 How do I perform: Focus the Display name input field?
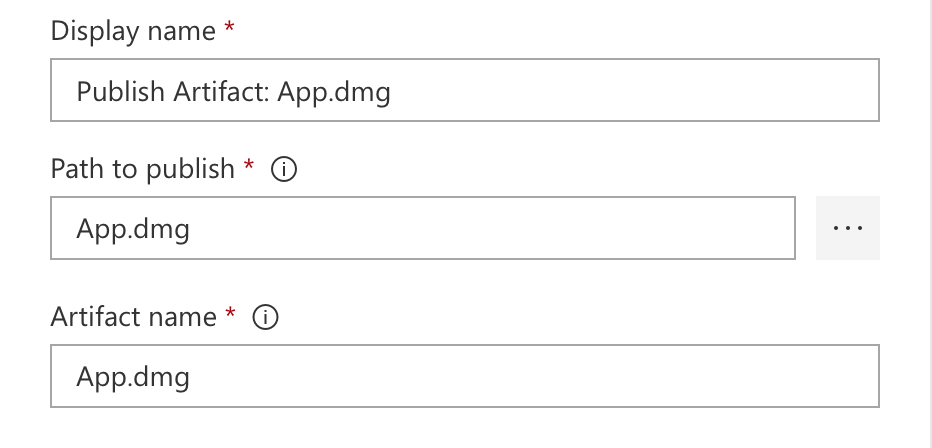465,90
